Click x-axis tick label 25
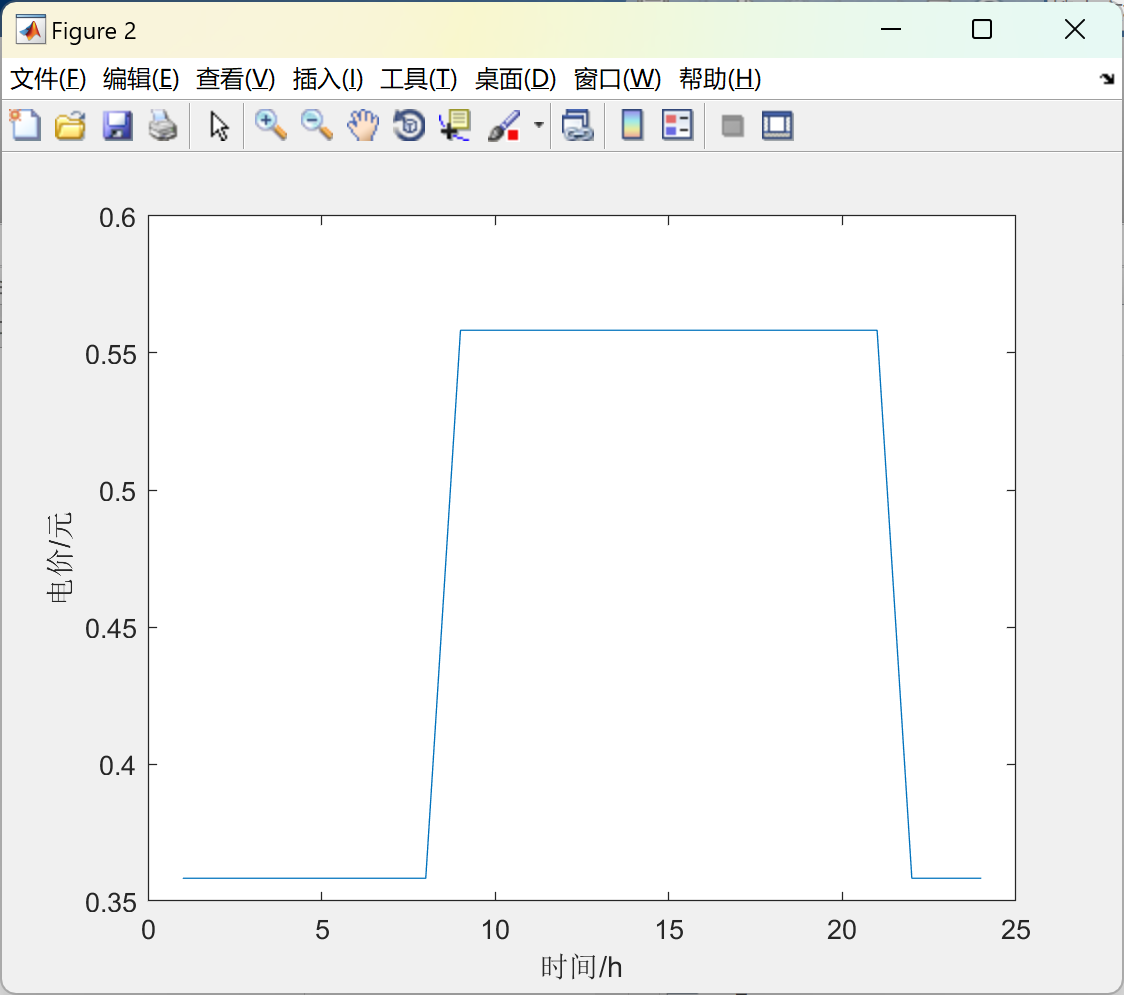The width and height of the screenshot is (1124, 995). [1015, 930]
